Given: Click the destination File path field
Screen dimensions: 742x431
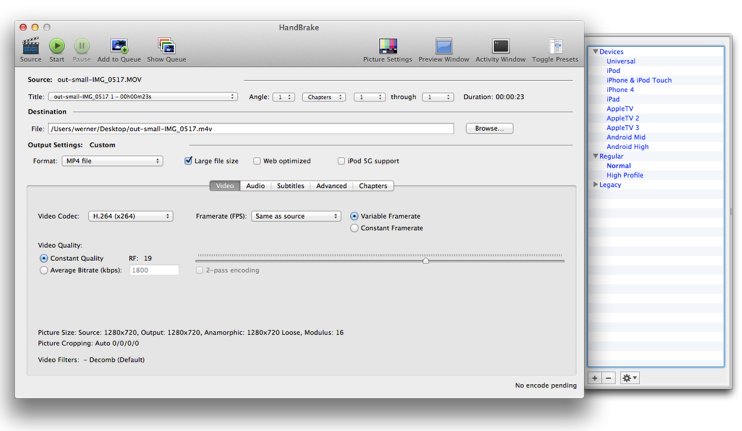Looking at the screenshot, I should click(x=251, y=129).
